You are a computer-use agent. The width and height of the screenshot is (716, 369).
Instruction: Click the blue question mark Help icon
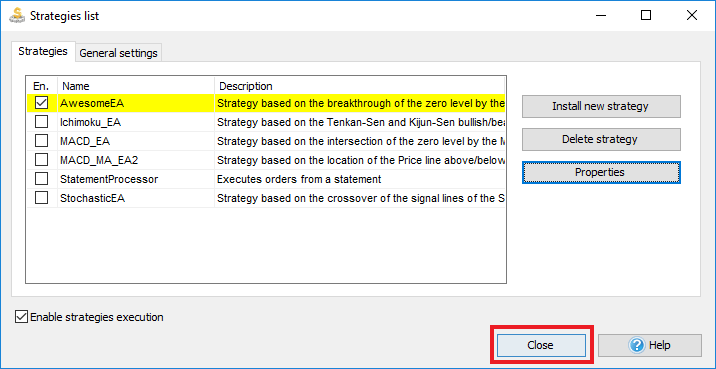pos(636,345)
